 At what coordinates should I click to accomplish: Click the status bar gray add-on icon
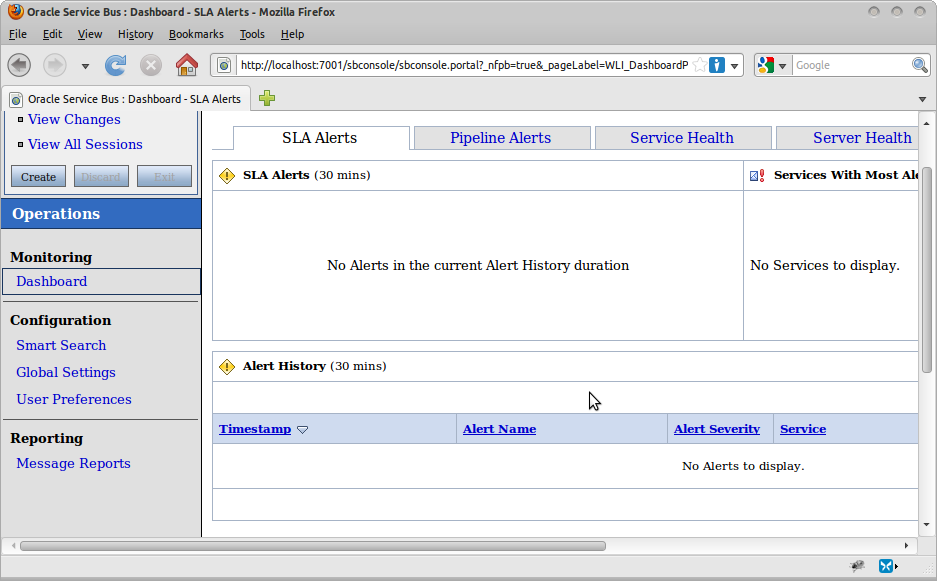pyautogui.click(x=858, y=565)
